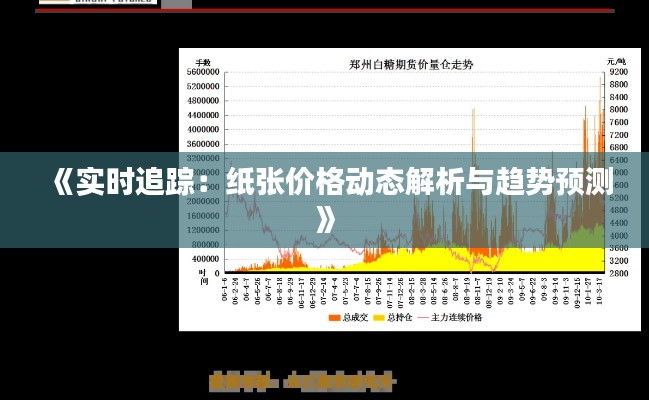The height and width of the screenshot is (400, 649).
Task: Click the 5600000 left axis value
Action: 203,72
